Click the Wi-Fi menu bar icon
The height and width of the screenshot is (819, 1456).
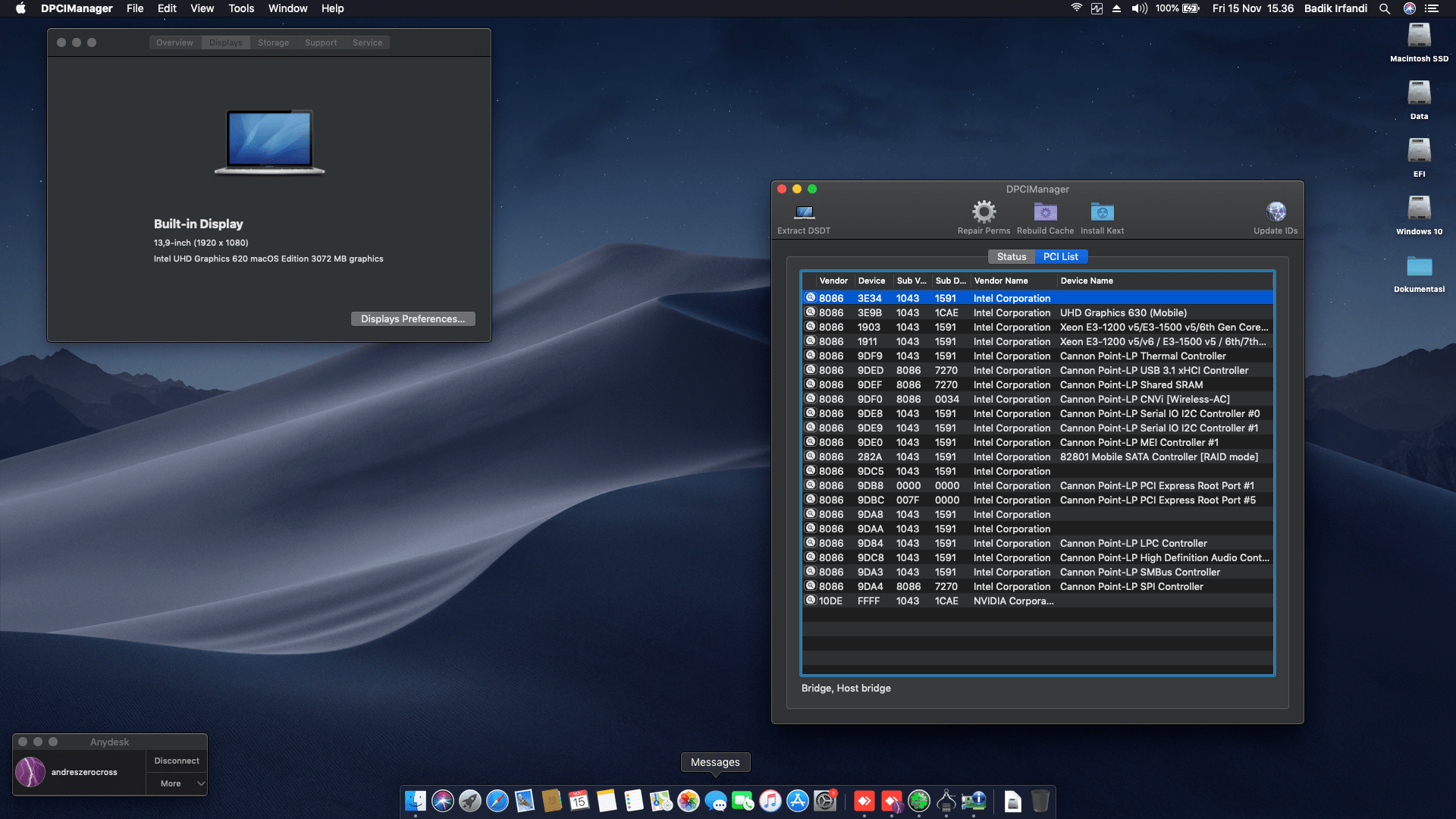pyautogui.click(x=1075, y=8)
